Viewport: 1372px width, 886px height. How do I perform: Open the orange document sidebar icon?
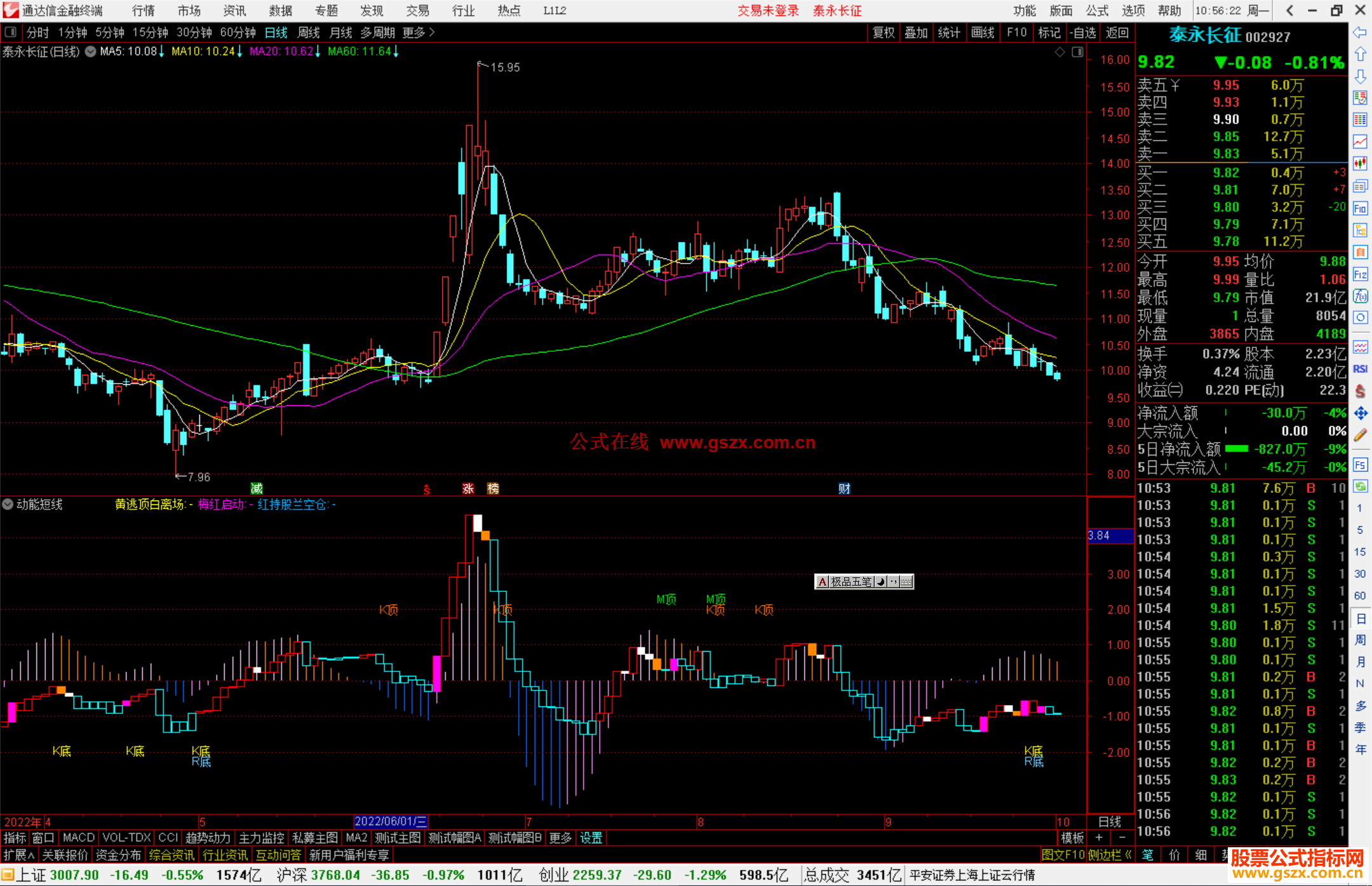click(1360, 252)
